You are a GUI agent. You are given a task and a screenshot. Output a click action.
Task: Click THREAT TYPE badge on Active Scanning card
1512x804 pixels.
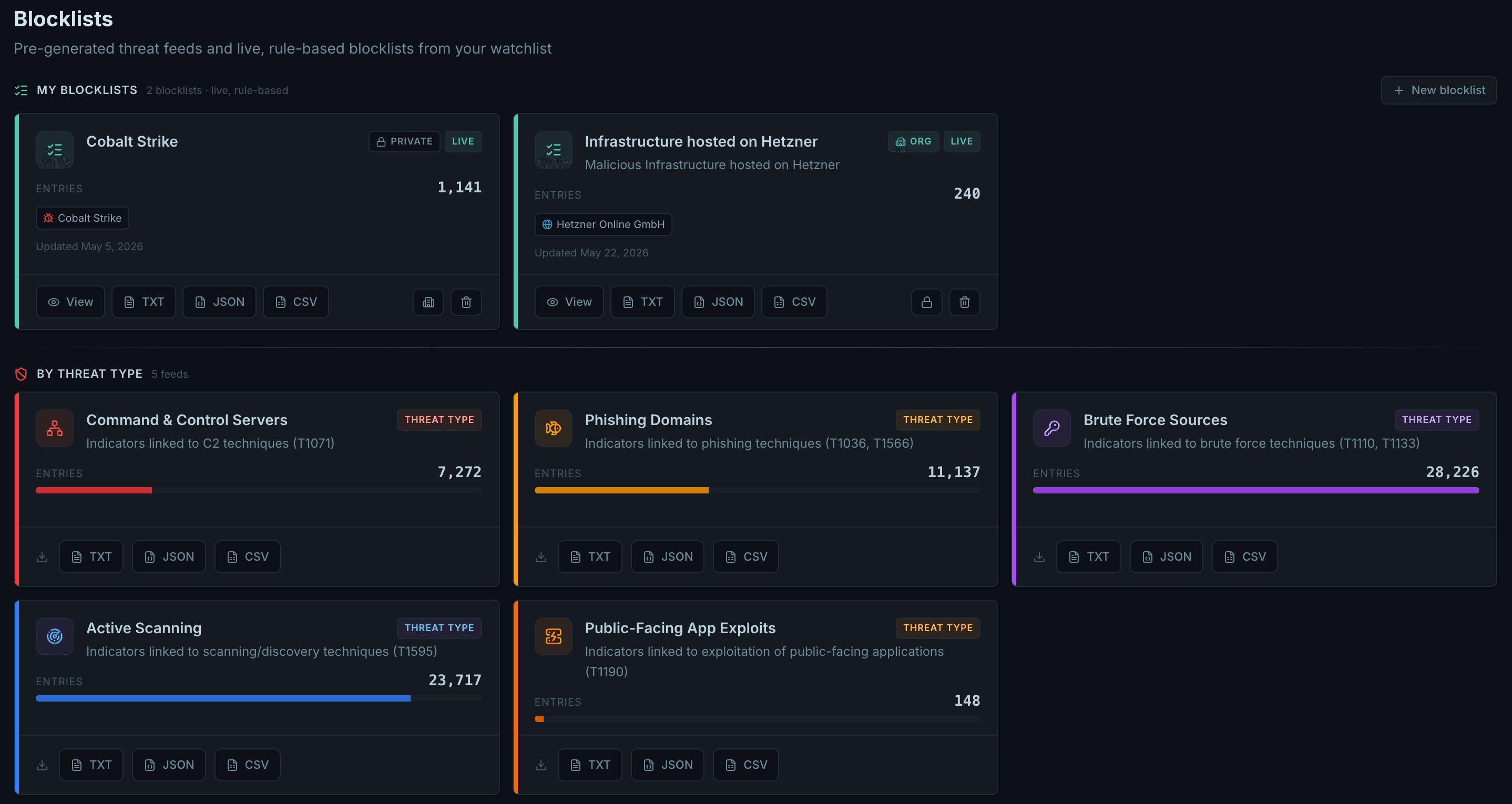pos(439,628)
